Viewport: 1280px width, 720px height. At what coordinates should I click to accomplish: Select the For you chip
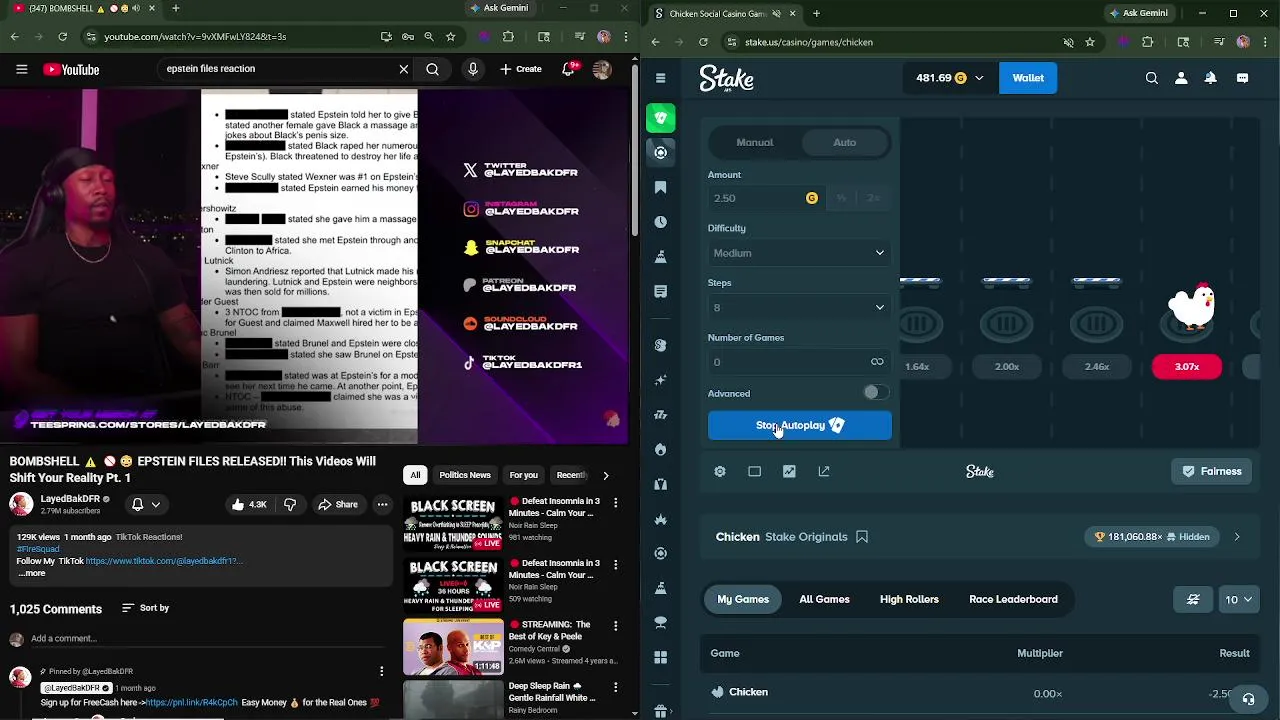point(523,475)
